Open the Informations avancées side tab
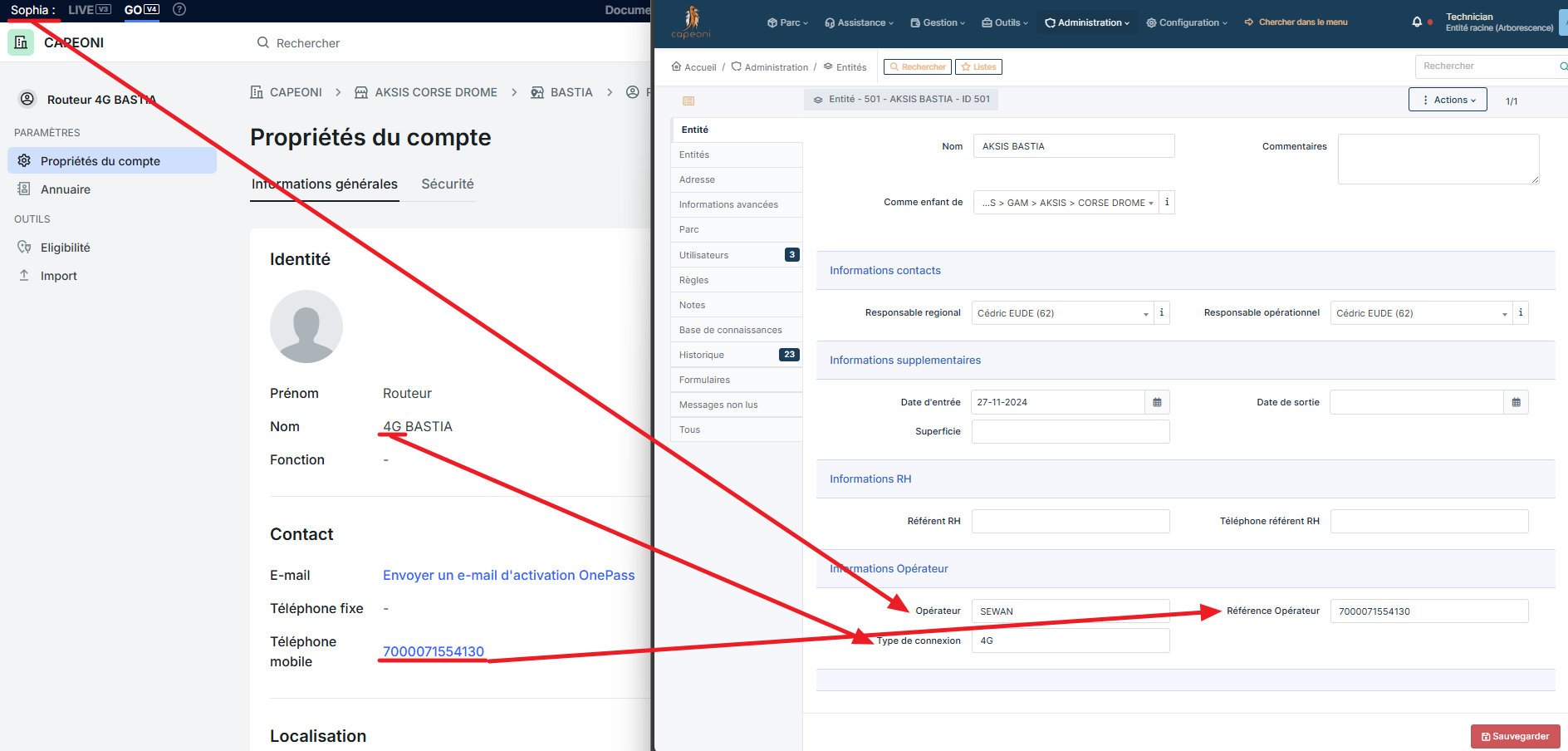 coord(737,204)
